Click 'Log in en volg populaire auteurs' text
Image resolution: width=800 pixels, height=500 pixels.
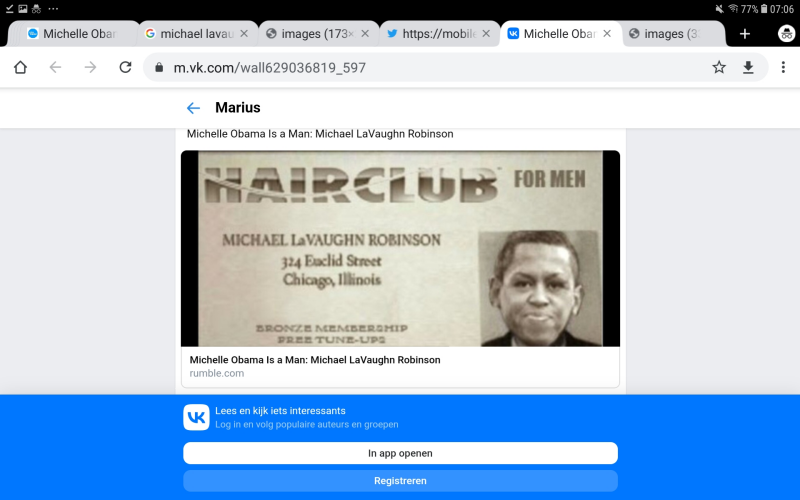click(x=307, y=424)
